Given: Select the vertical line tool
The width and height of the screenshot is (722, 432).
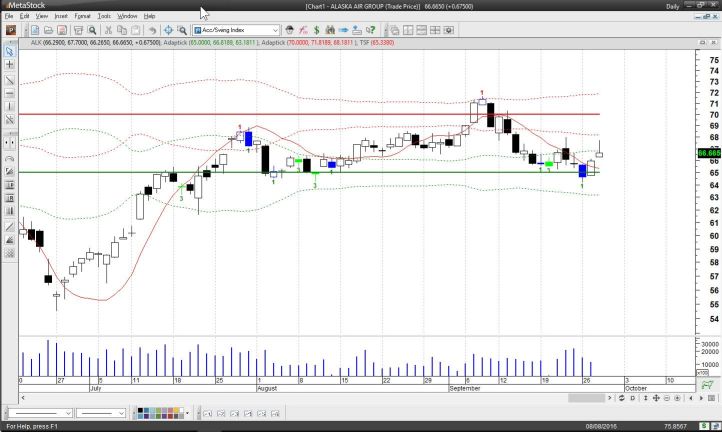Looking at the screenshot, I should point(9,106).
